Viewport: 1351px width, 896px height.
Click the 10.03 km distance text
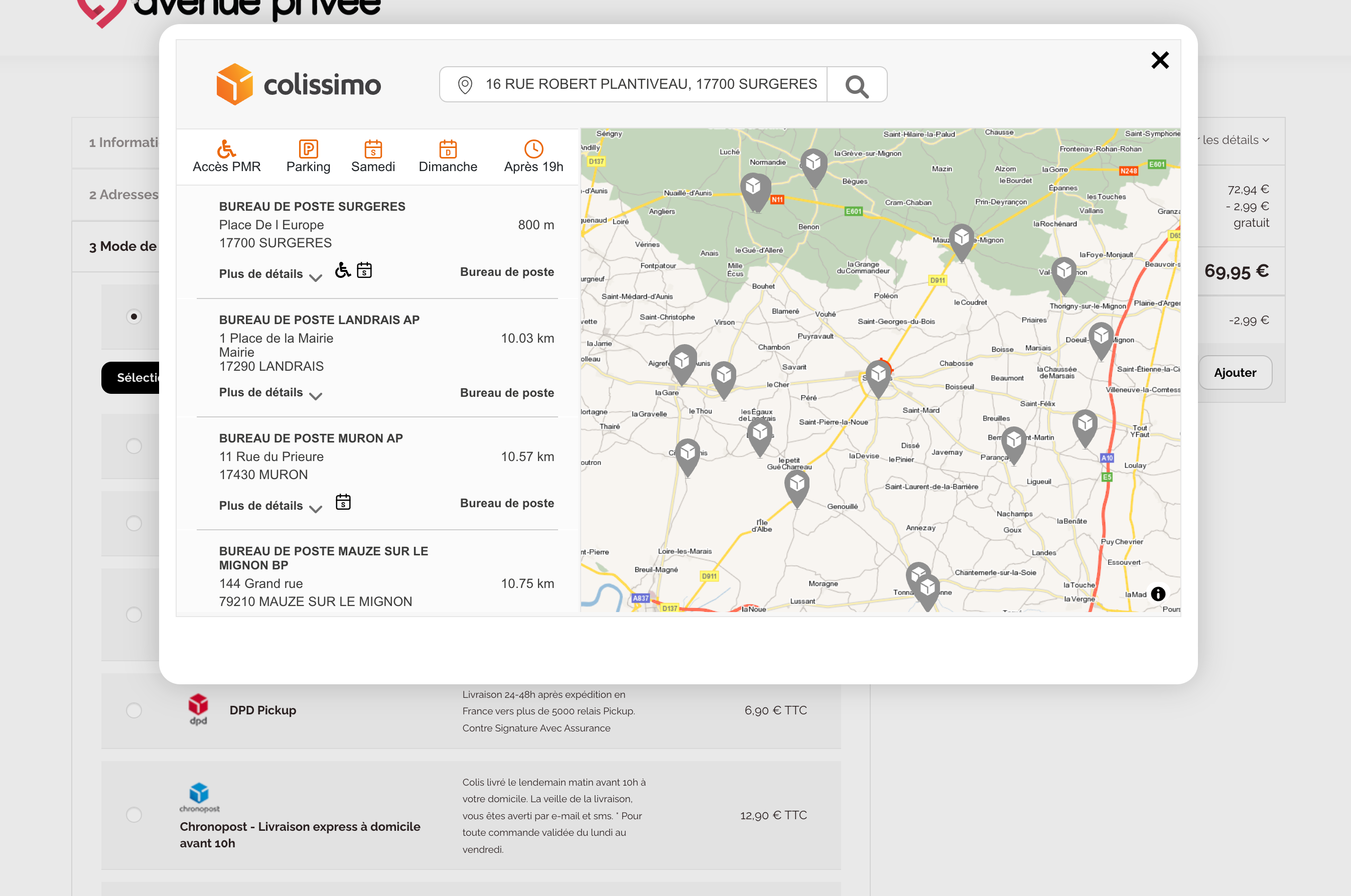(x=527, y=338)
